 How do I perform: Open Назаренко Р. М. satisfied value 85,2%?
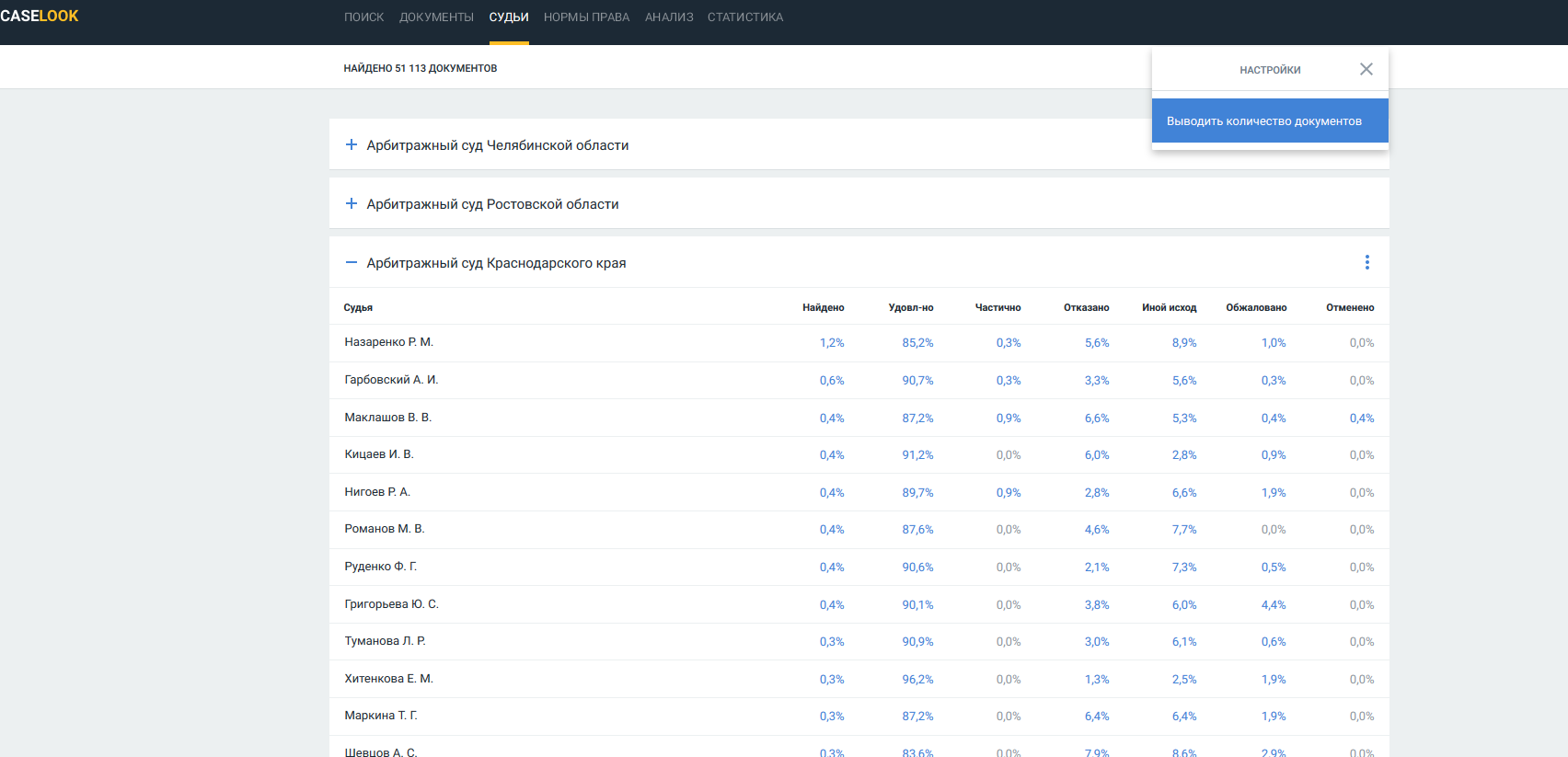click(x=917, y=343)
